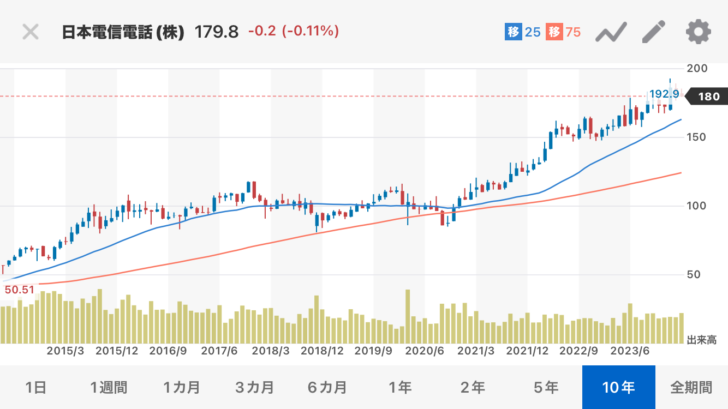Choose the 6カ月 period tab
The width and height of the screenshot is (728, 409).
tap(327, 387)
